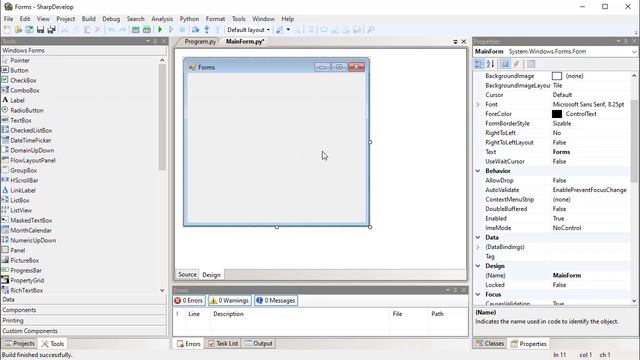Run without debugger using outlined play icon
Screen dimensions: 640x360
(171, 30)
